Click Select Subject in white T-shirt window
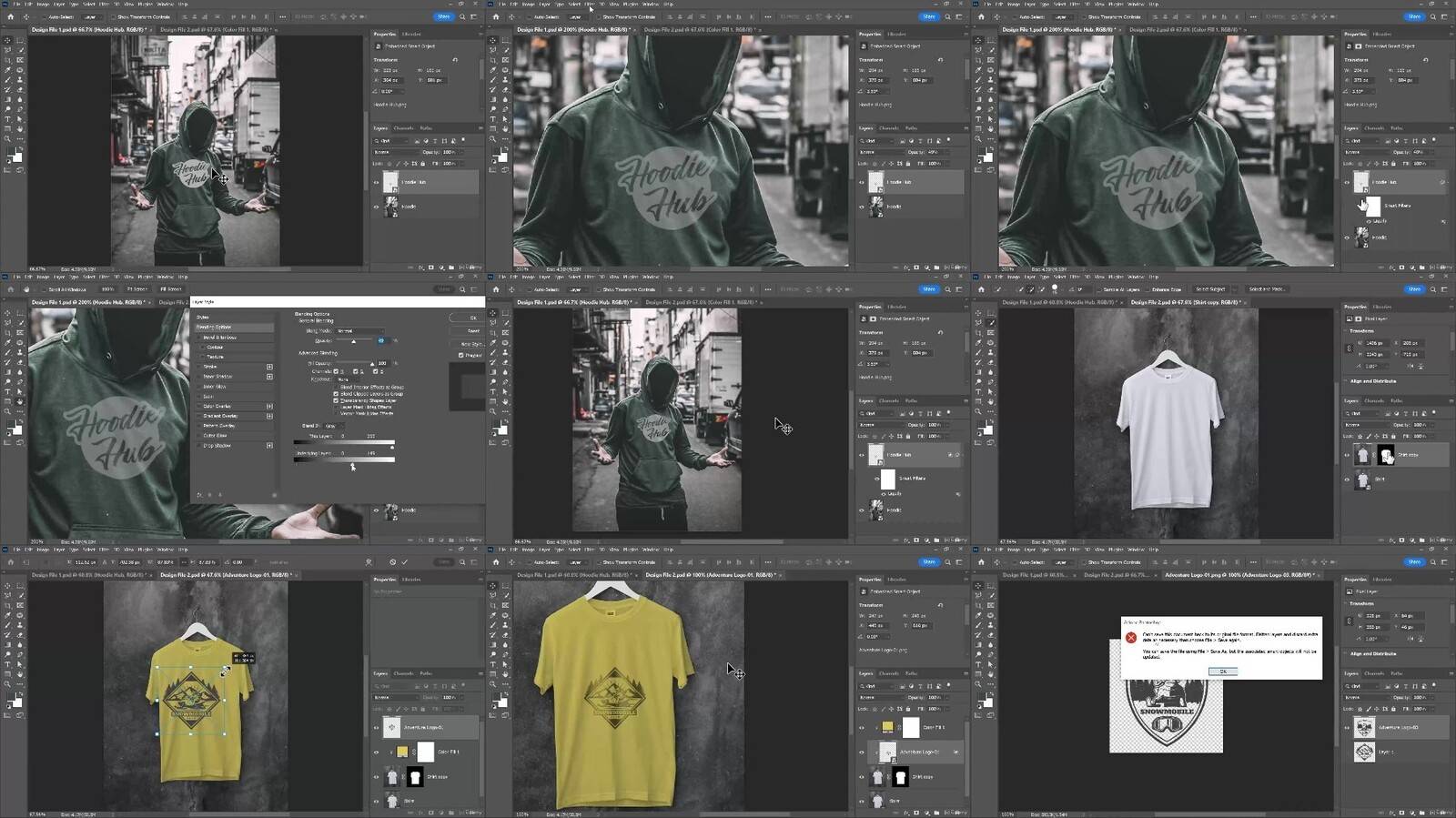The width and height of the screenshot is (1456, 818). pos(1210,289)
